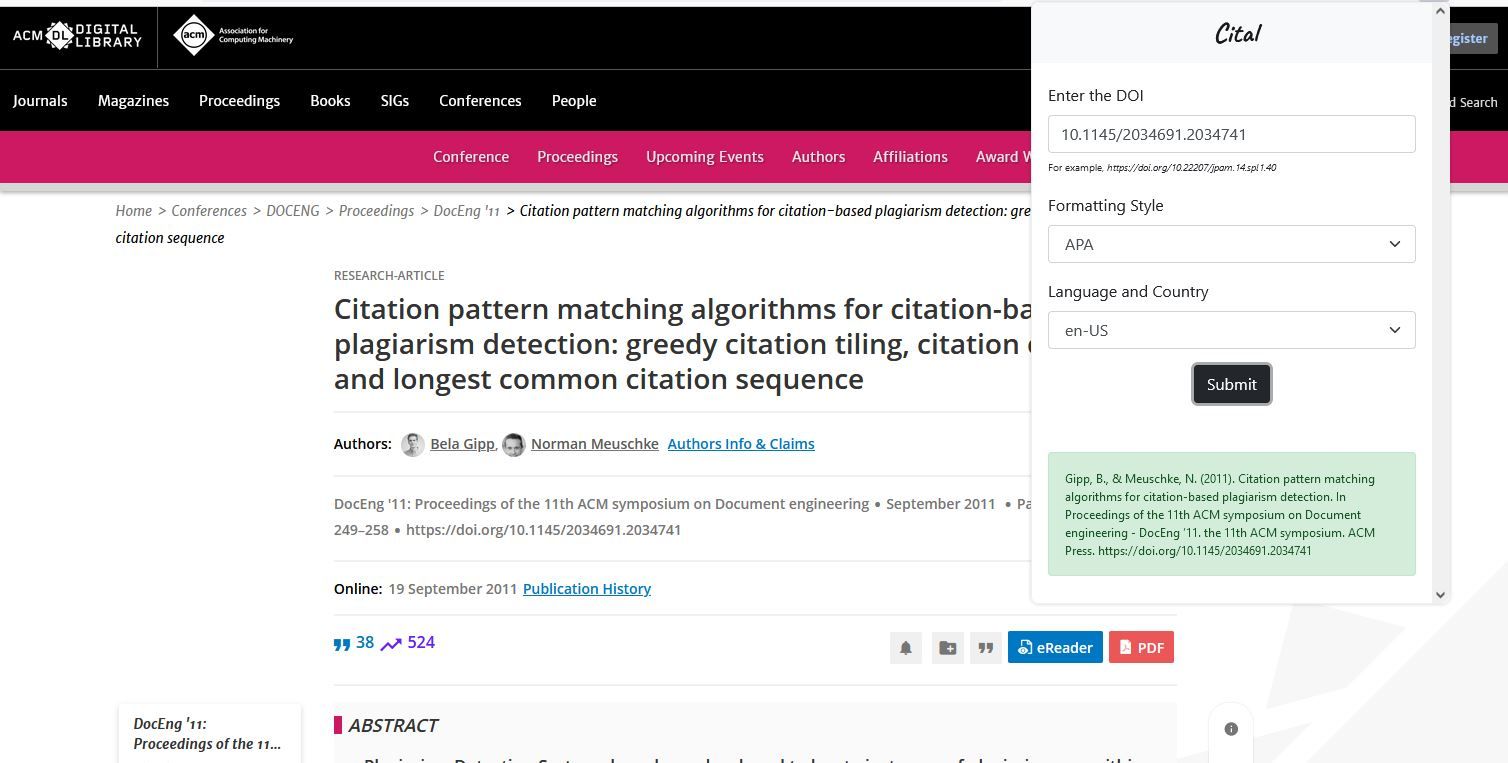
Task: Click DocEng '11 in the breadcrumb
Action: point(466,211)
